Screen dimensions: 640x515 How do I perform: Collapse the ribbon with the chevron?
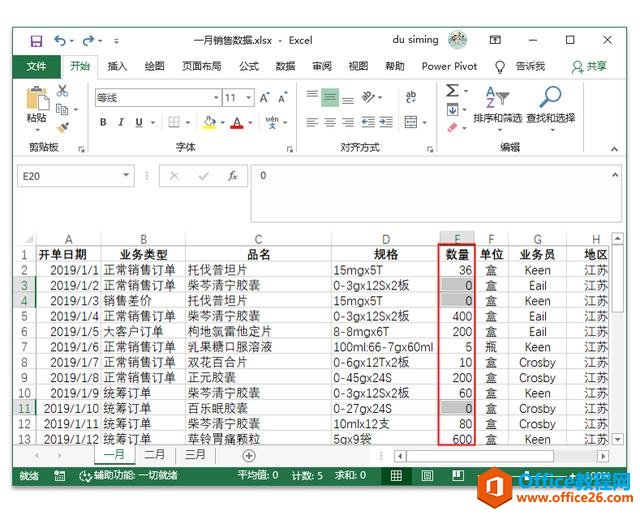pyautogui.click(x=614, y=149)
